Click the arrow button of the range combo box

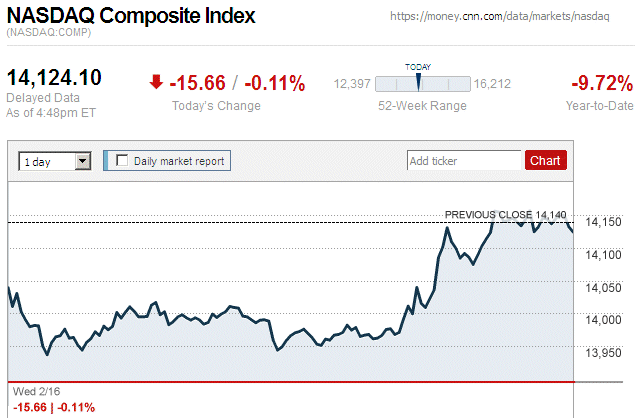pyautogui.click(x=83, y=160)
